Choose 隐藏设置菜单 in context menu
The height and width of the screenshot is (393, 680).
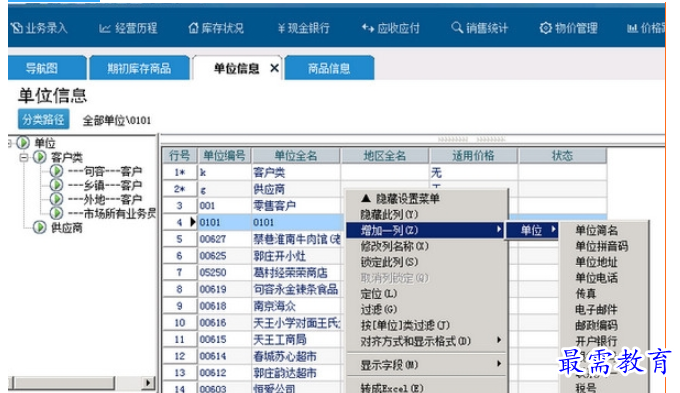(427, 199)
